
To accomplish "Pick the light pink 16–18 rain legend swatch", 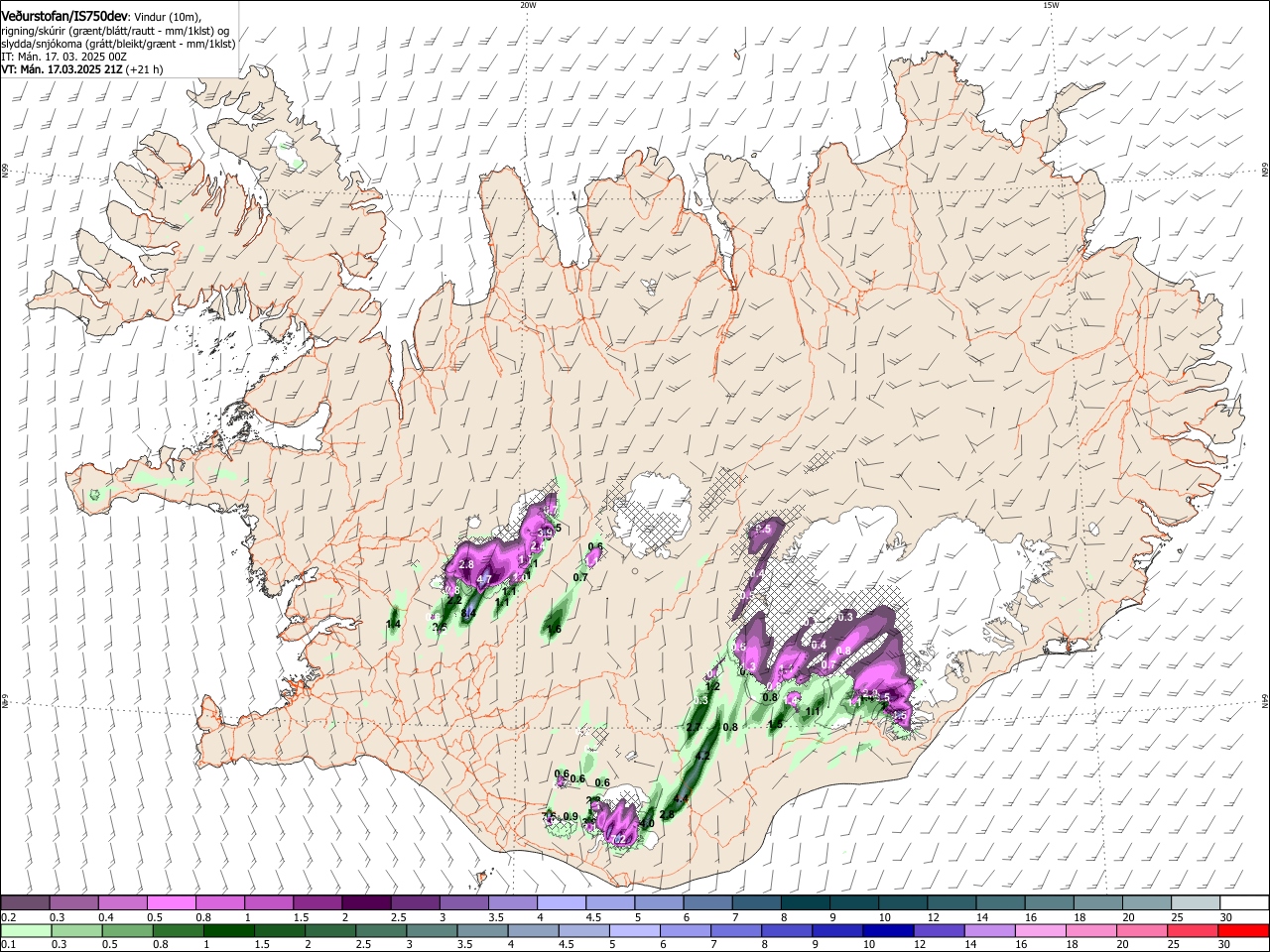I will pos(1041,930).
